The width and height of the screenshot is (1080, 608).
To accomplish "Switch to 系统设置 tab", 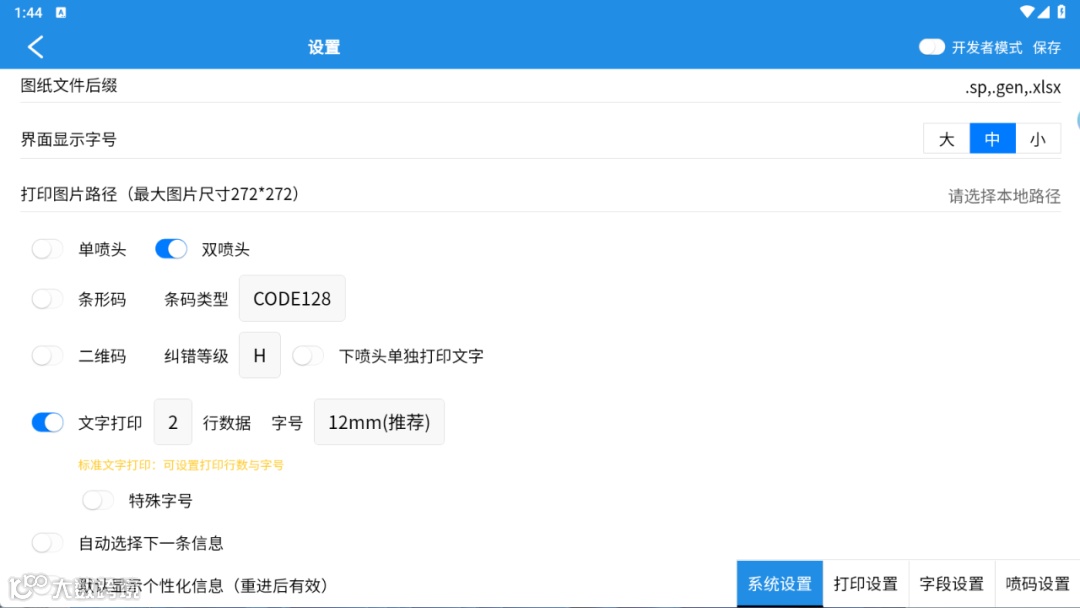I will [x=780, y=584].
